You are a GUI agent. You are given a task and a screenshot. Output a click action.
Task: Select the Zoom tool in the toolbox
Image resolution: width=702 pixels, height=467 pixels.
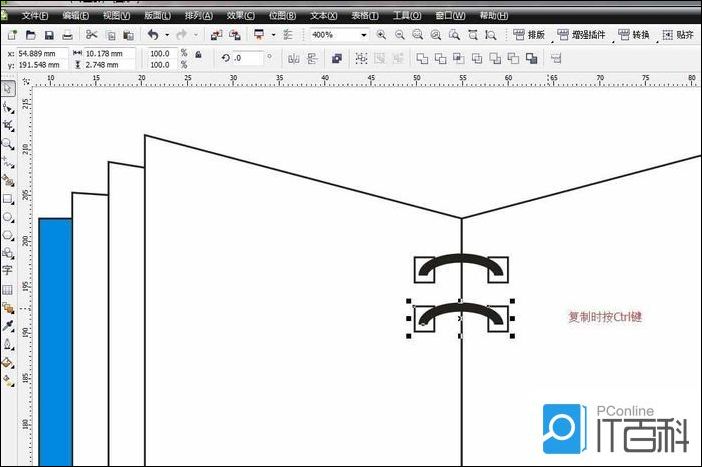tap(8, 144)
